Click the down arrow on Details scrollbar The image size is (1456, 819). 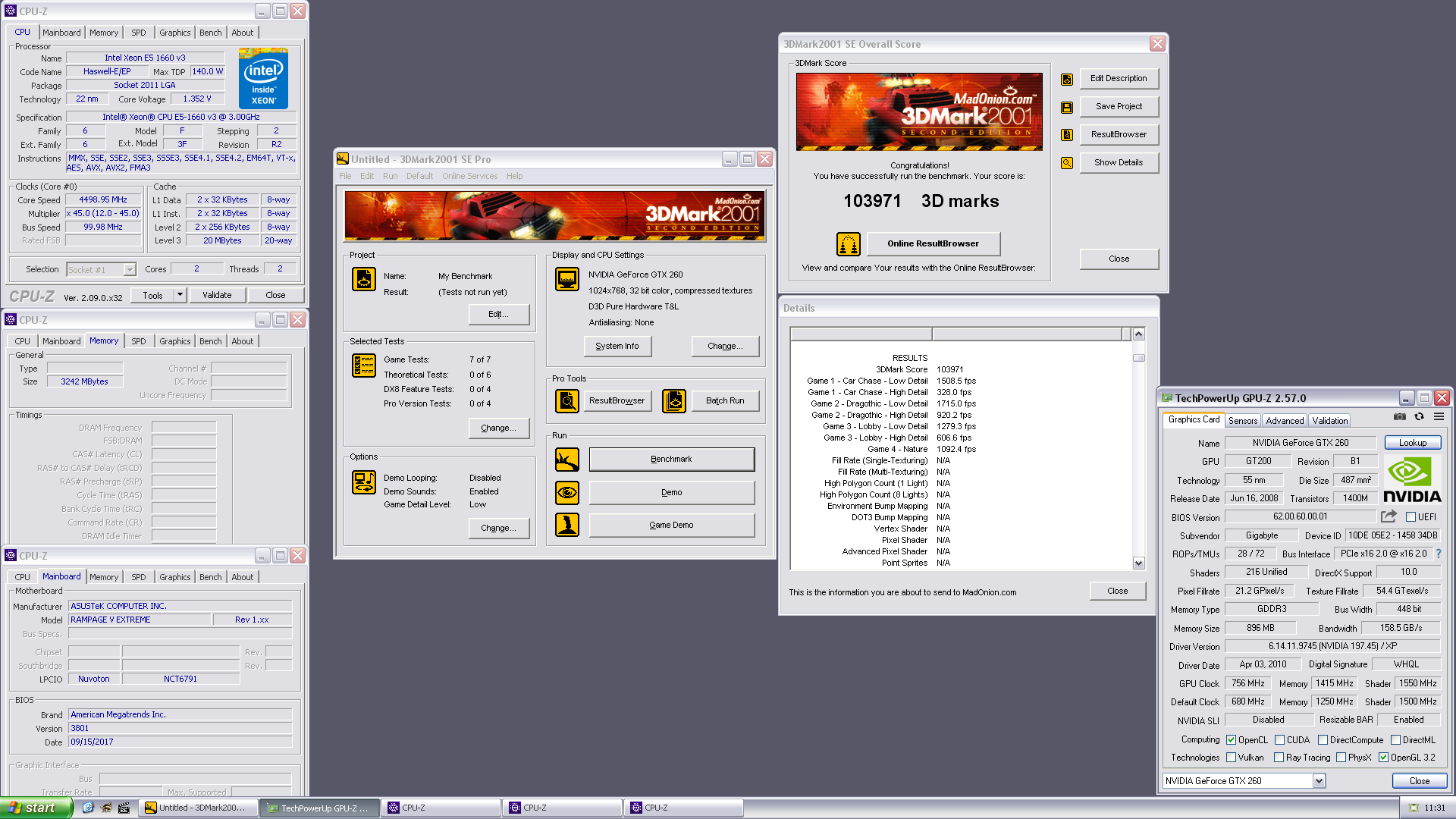1138,563
